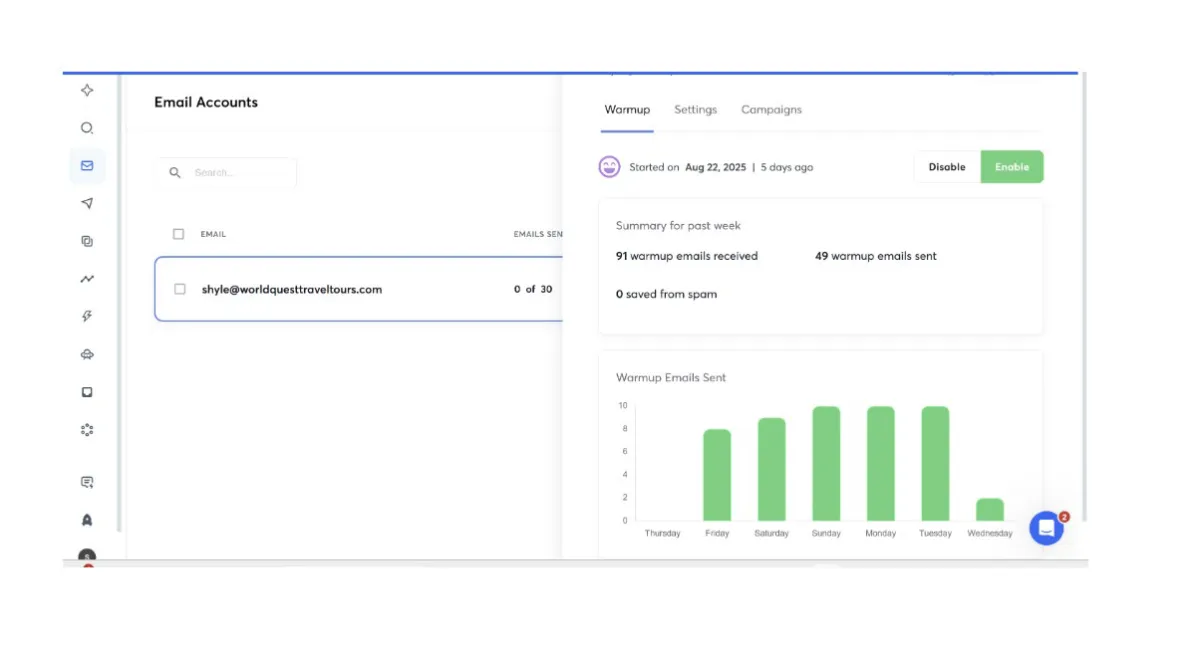
Task: Open Campaigns paper plane sidebar icon
Action: (87, 203)
